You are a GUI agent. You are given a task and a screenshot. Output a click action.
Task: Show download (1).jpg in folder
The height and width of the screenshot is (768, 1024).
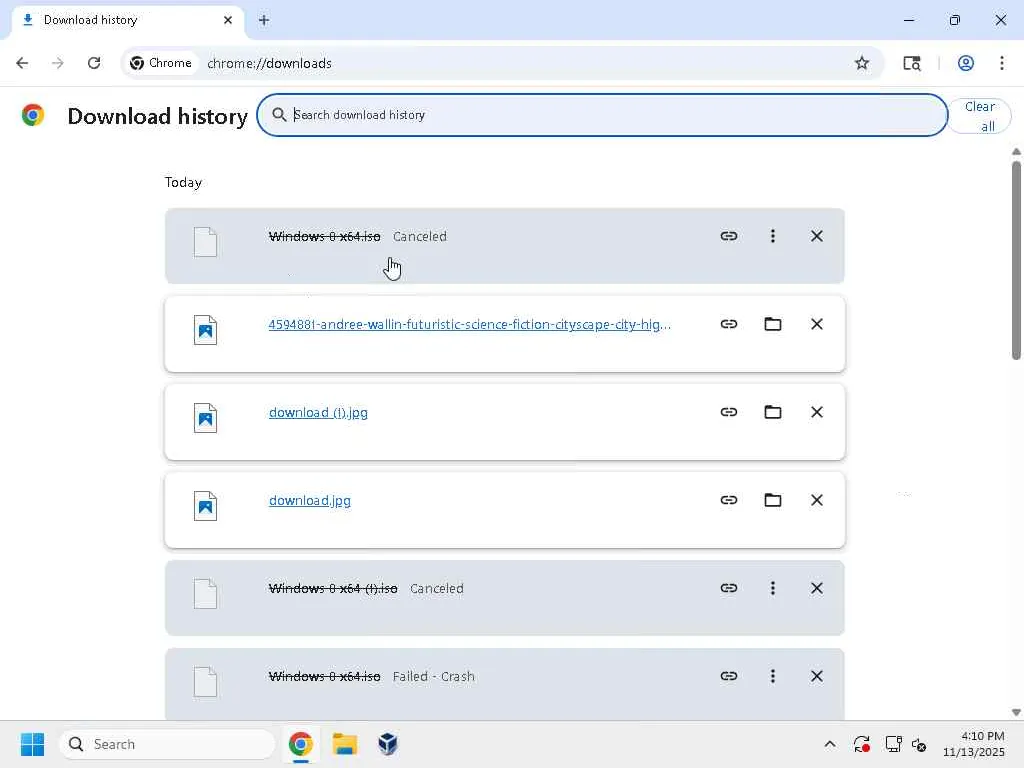773,412
